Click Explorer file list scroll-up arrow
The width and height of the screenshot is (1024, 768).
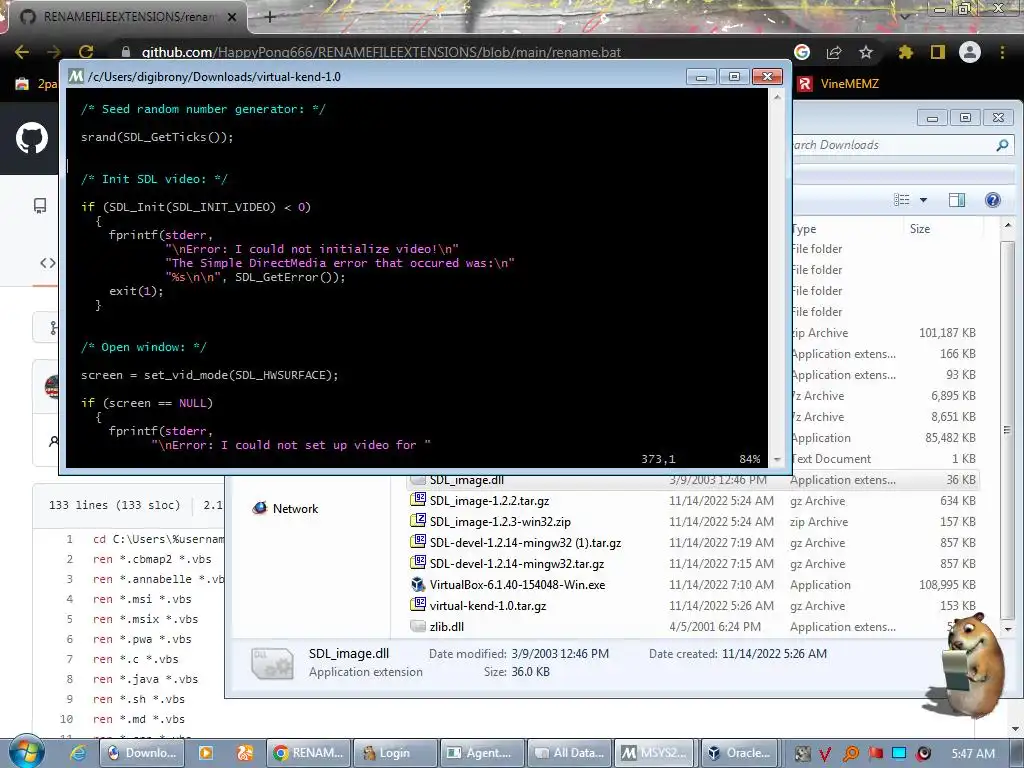click(1008, 225)
